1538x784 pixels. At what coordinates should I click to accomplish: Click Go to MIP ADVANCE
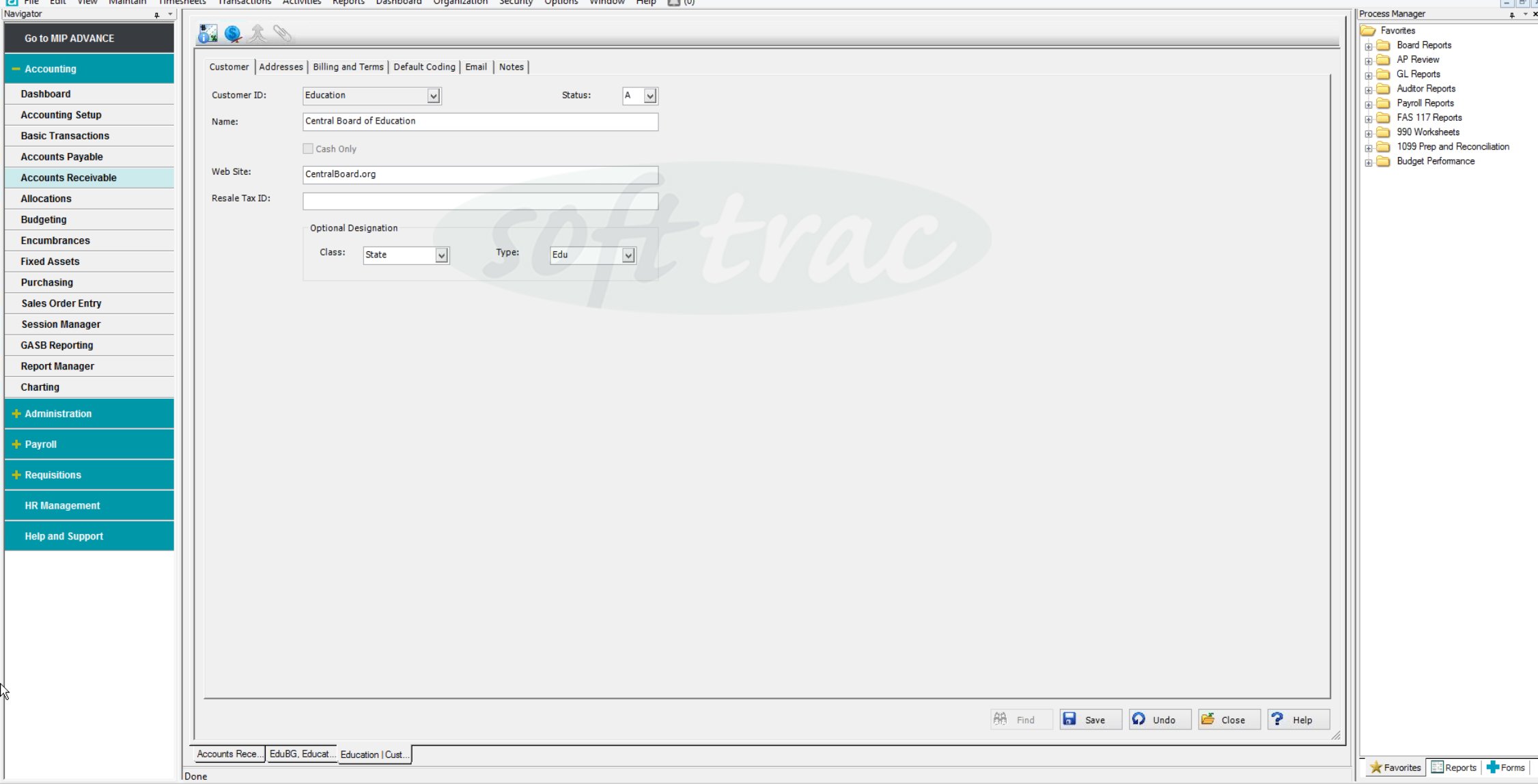pyautogui.click(x=89, y=38)
